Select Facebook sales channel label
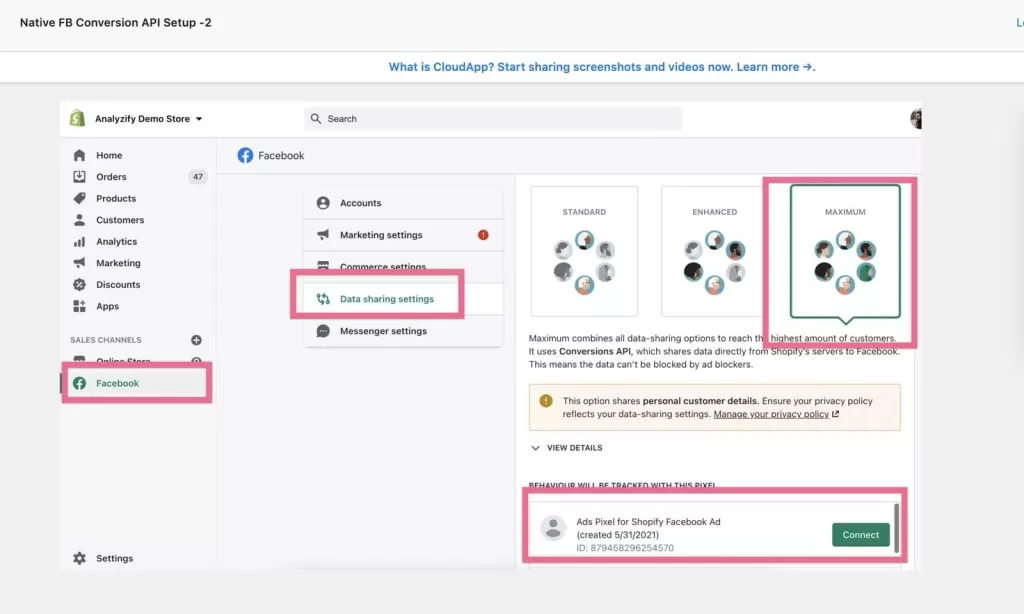The width and height of the screenshot is (1024, 614). pyautogui.click(x=118, y=383)
